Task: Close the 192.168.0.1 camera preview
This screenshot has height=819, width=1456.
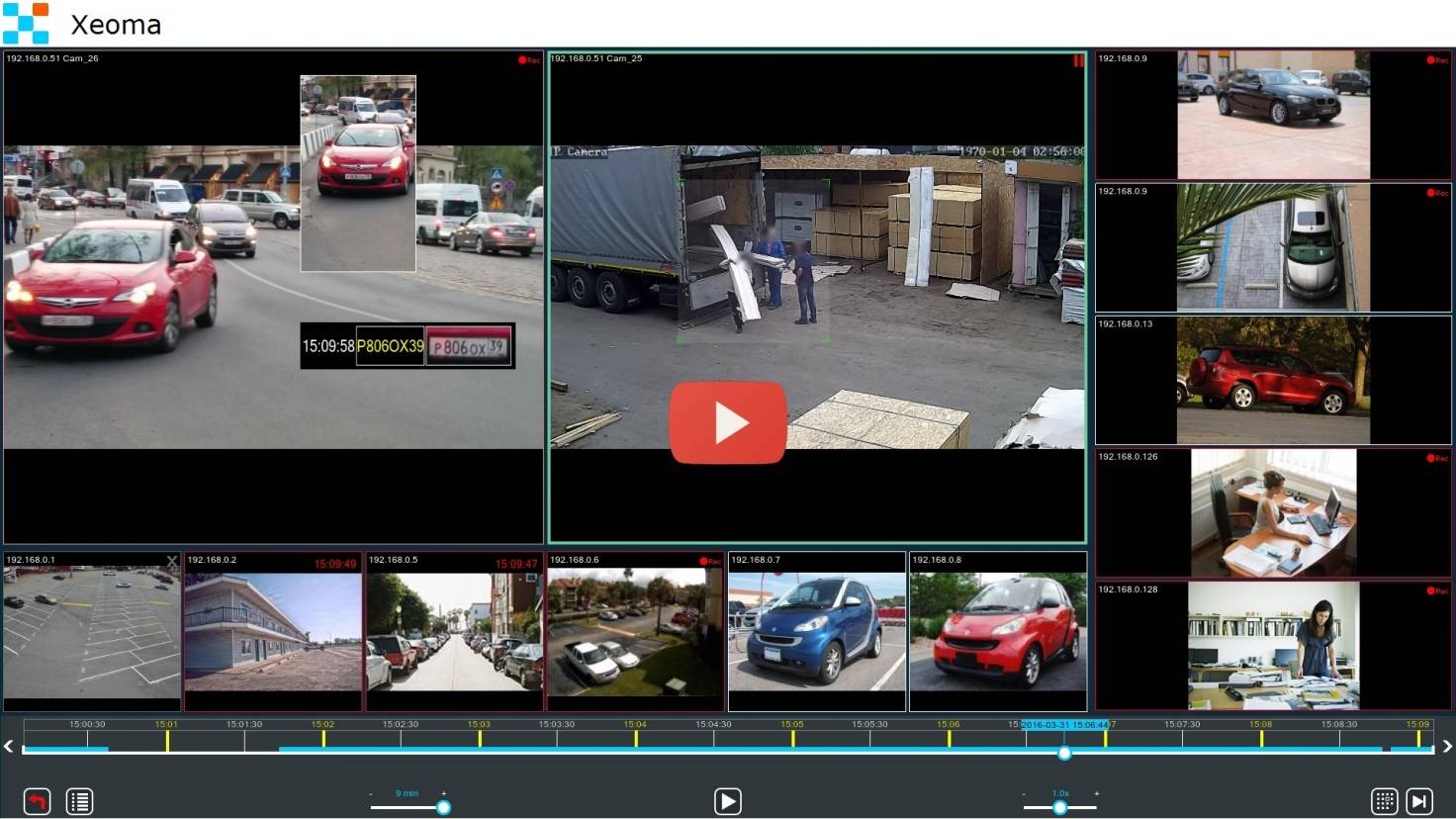Action: (x=172, y=561)
